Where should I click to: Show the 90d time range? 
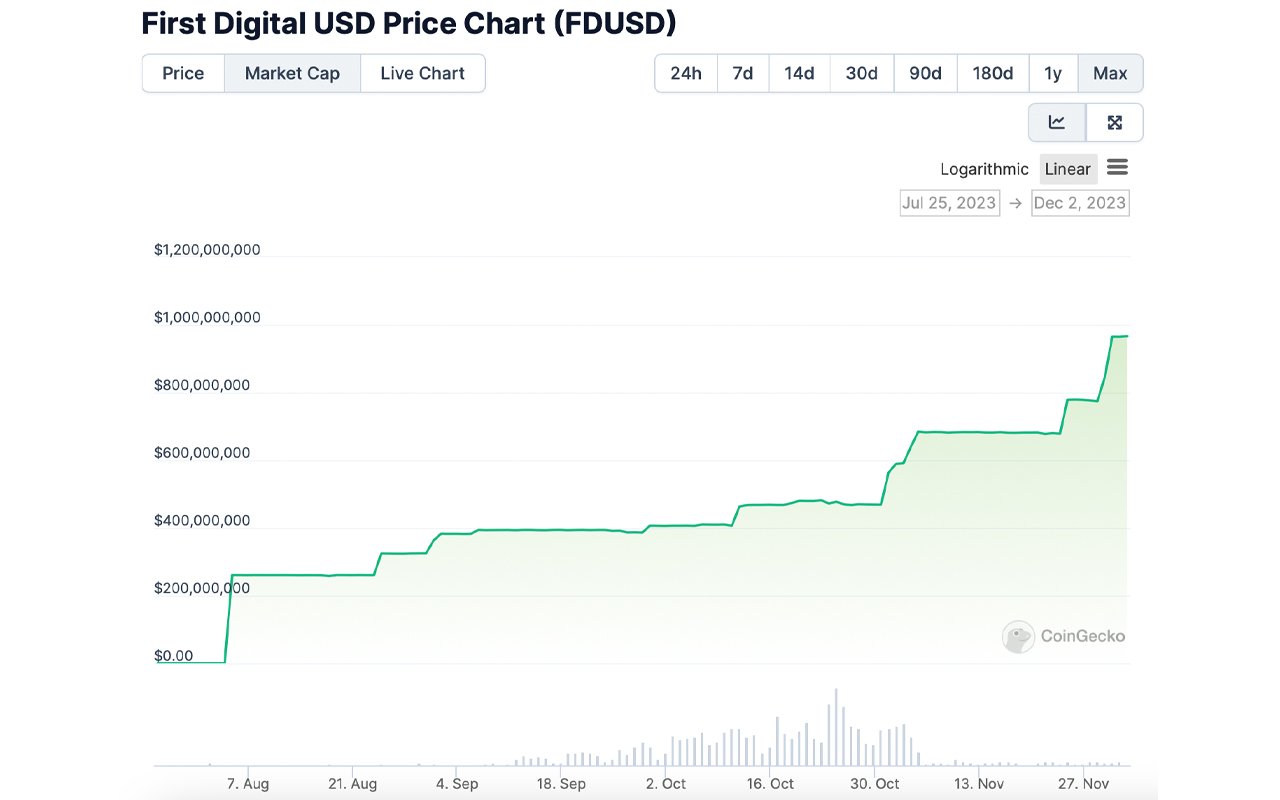coord(925,73)
